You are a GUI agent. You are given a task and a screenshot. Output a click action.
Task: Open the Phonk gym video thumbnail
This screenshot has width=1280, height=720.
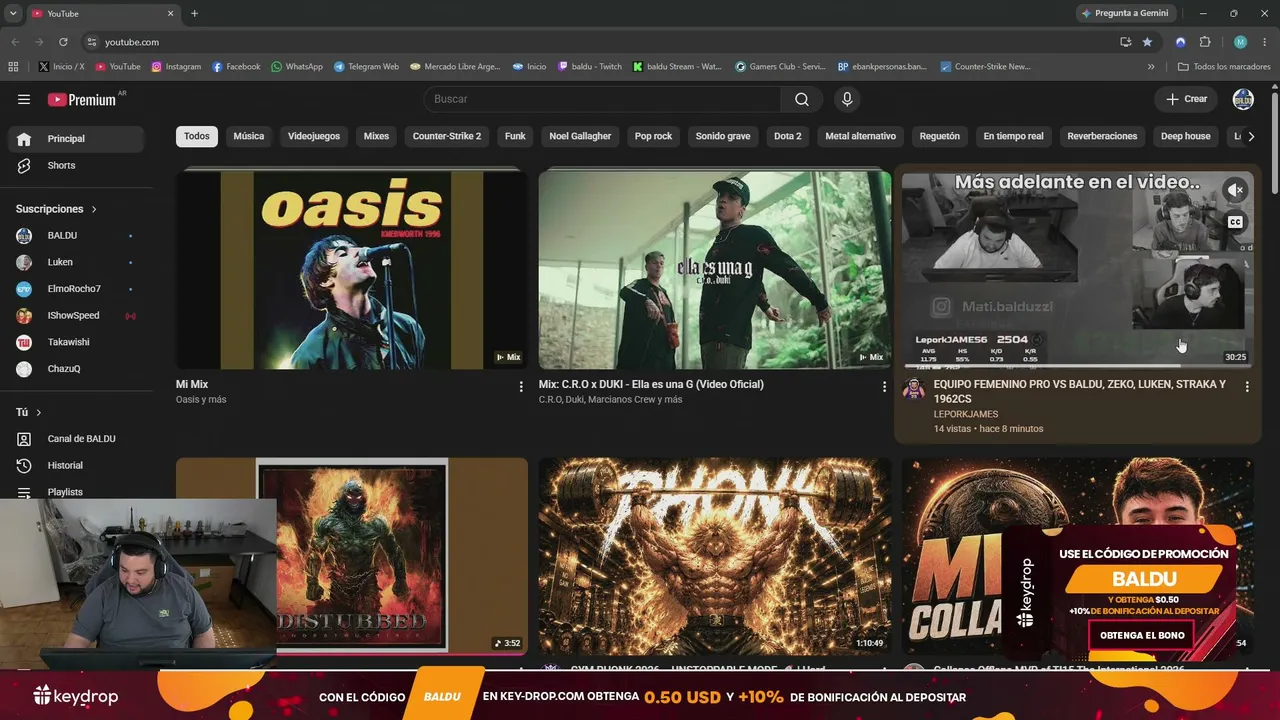pyautogui.click(x=715, y=556)
